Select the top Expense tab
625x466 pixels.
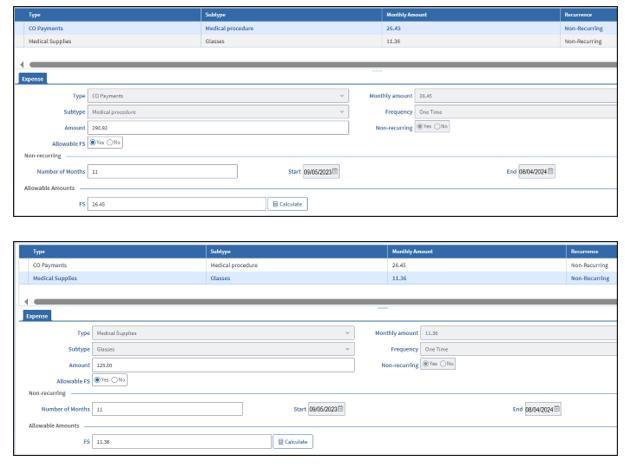tap(33, 79)
